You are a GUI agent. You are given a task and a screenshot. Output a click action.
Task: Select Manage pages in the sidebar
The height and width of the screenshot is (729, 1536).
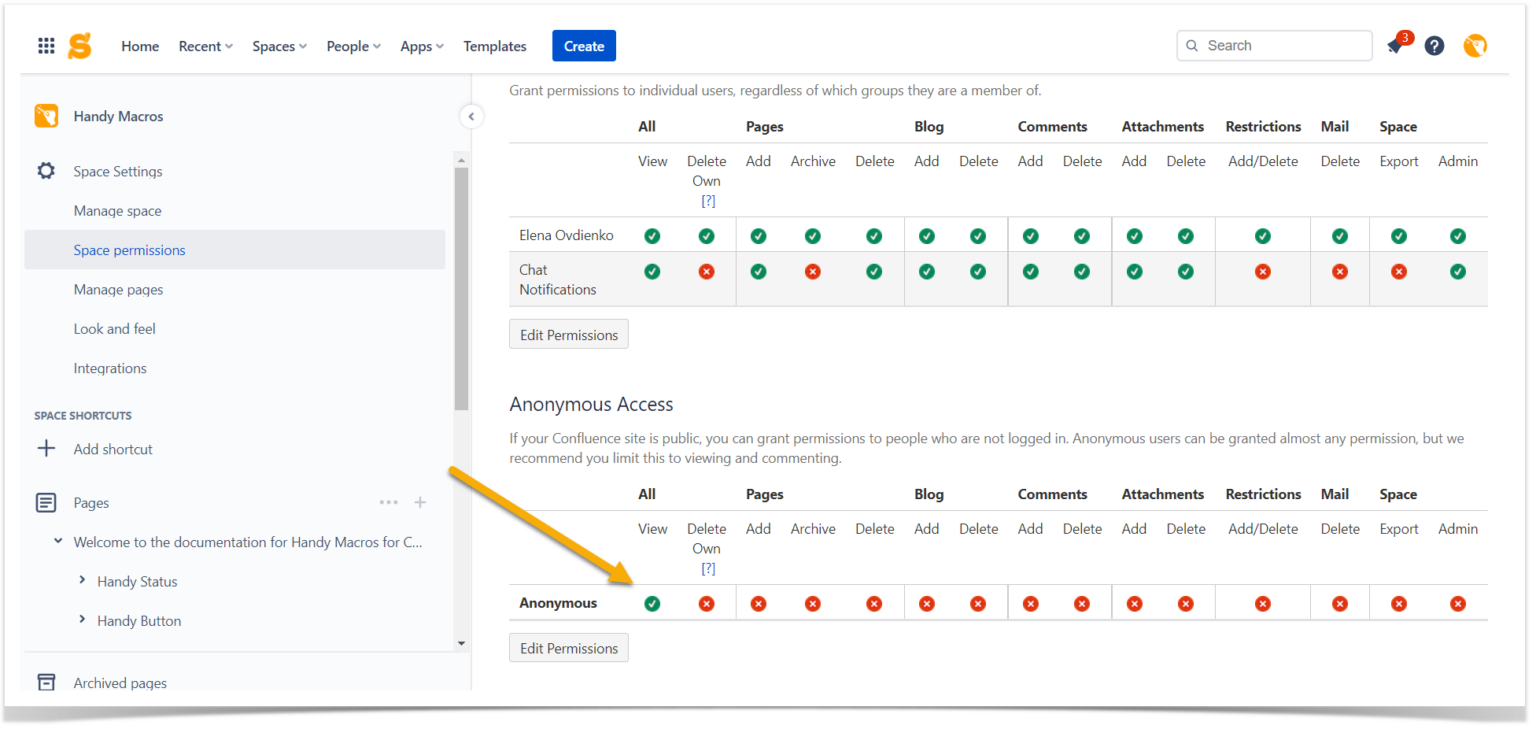(x=117, y=289)
